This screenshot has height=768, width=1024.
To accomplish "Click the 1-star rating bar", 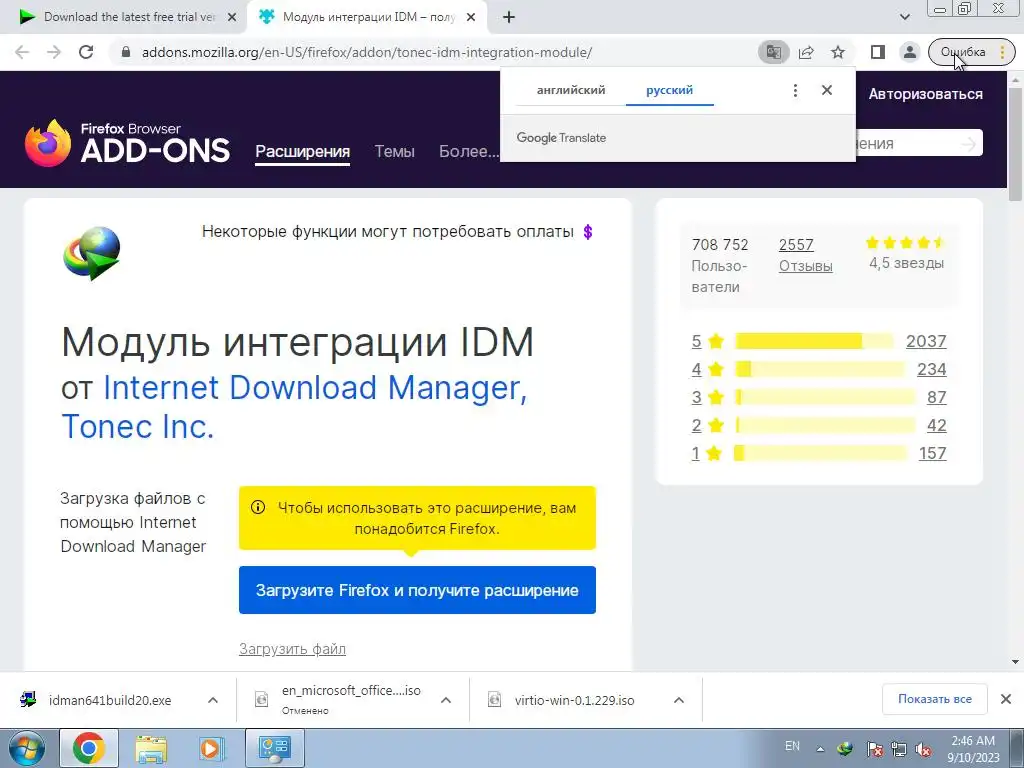I will click(820, 453).
